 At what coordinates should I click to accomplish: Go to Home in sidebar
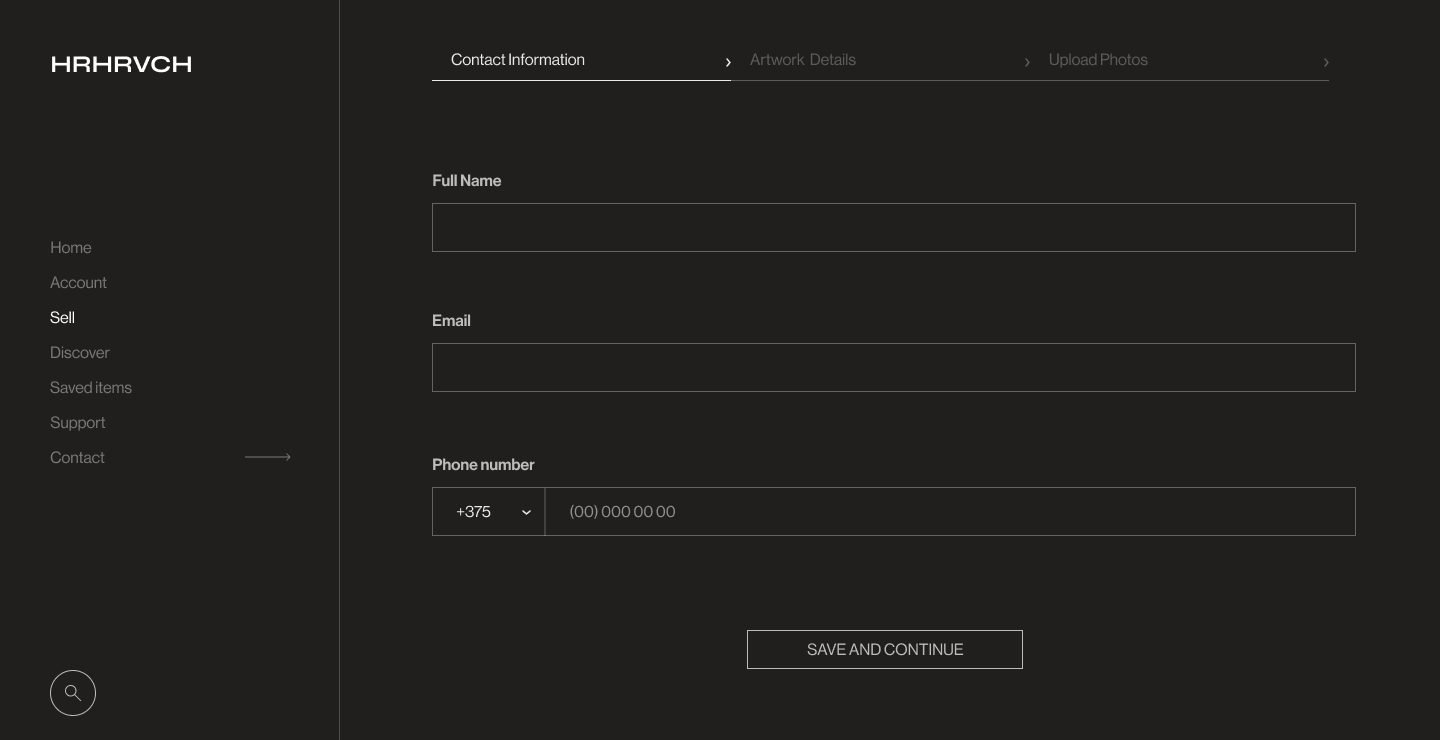click(x=71, y=247)
